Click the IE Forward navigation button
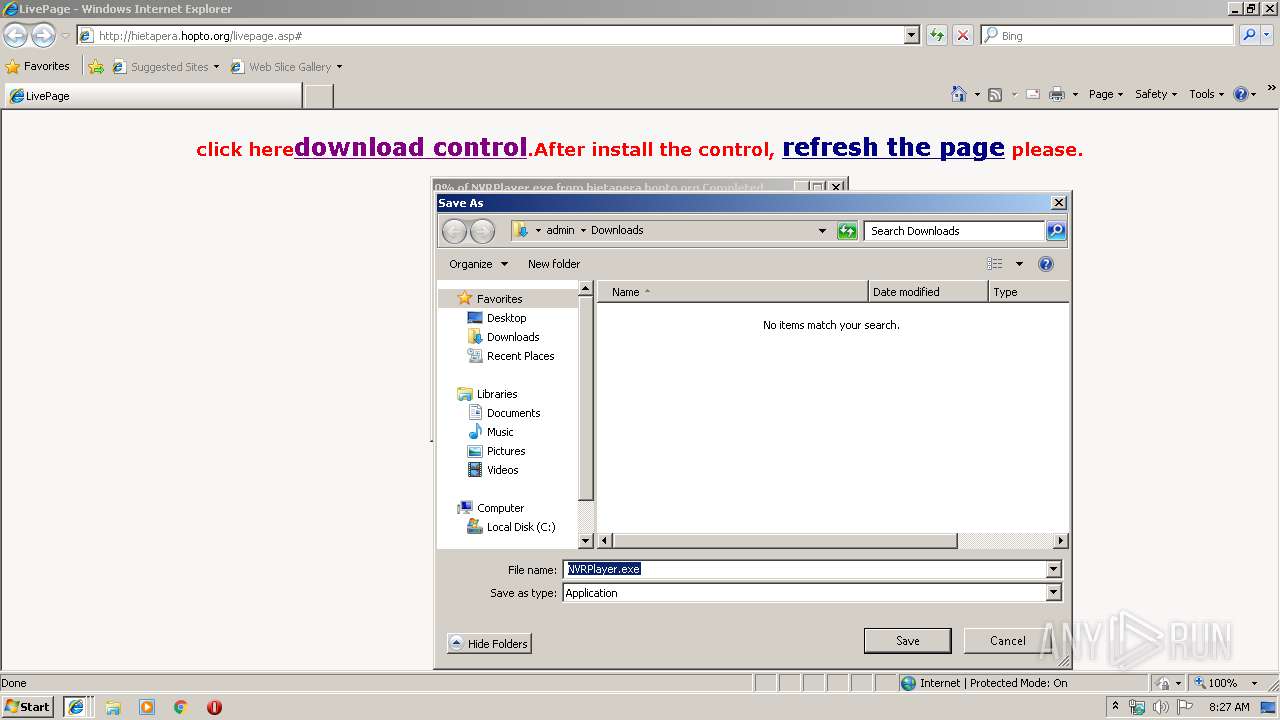Screen dimensions: 1280x720 tap(43, 35)
